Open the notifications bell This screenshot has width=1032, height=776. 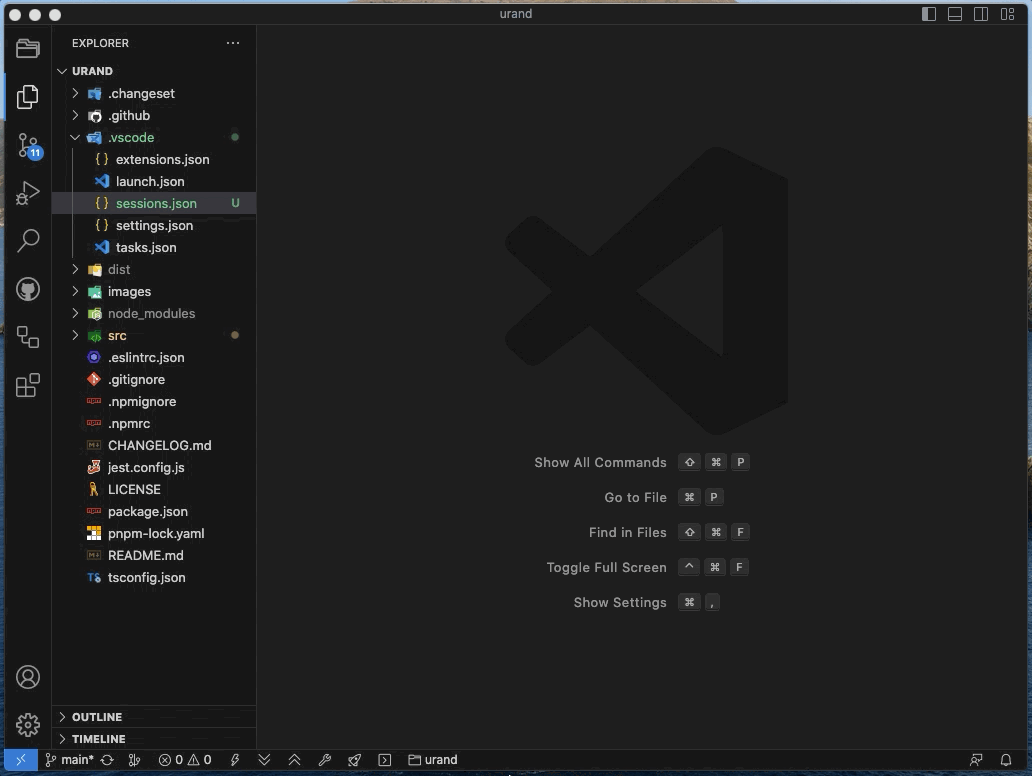[x=1006, y=760]
